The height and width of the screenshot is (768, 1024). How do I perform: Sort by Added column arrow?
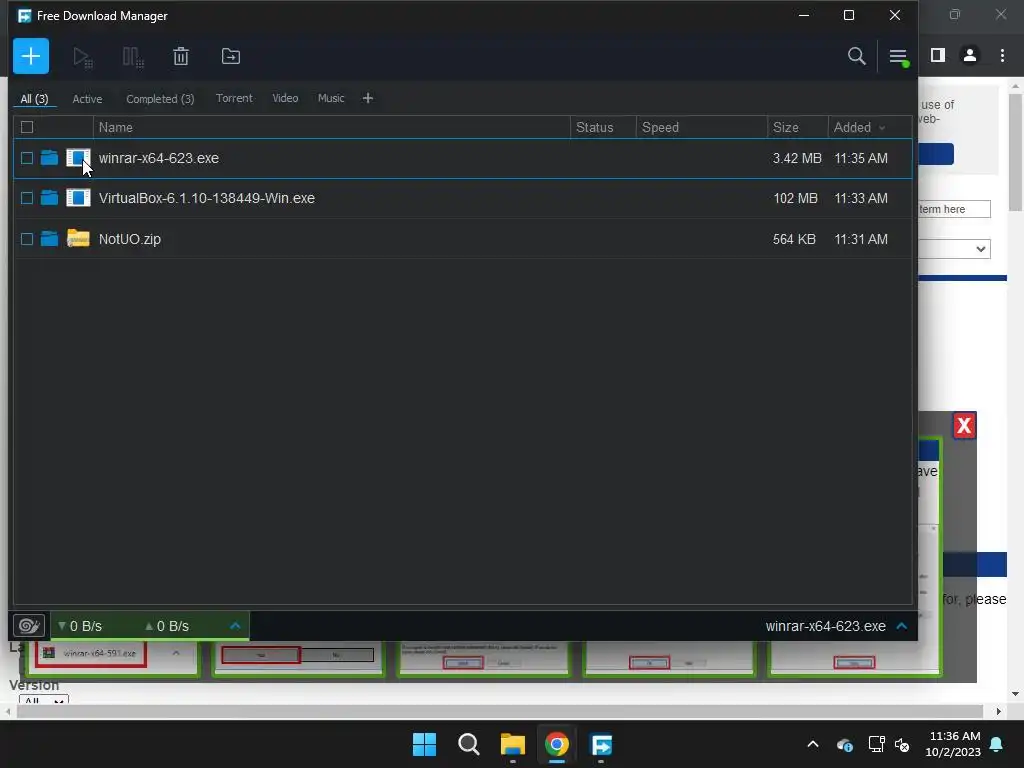(x=882, y=128)
